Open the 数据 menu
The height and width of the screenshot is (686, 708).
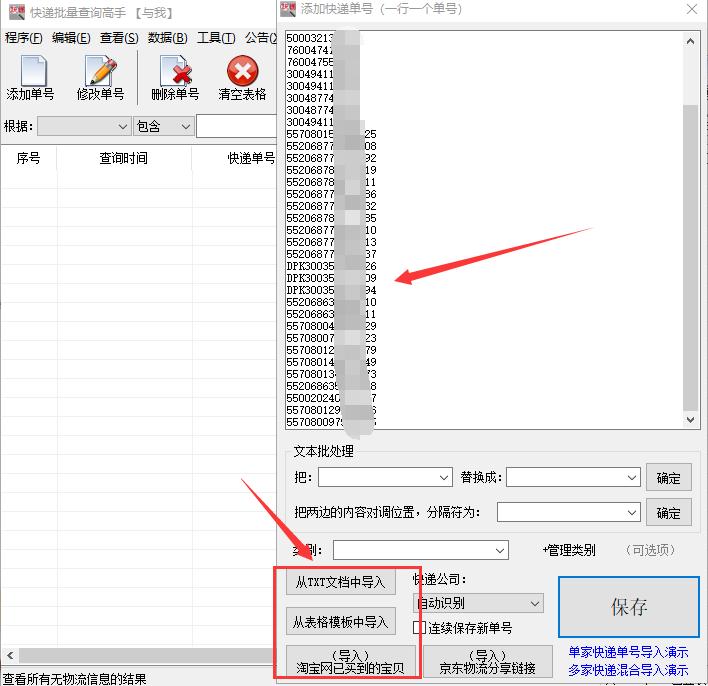click(167, 38)
